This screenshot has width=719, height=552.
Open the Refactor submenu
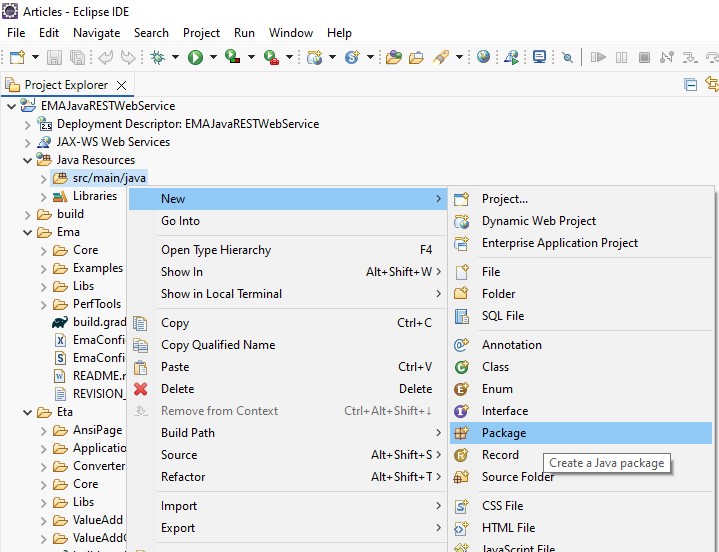[288, 477]
